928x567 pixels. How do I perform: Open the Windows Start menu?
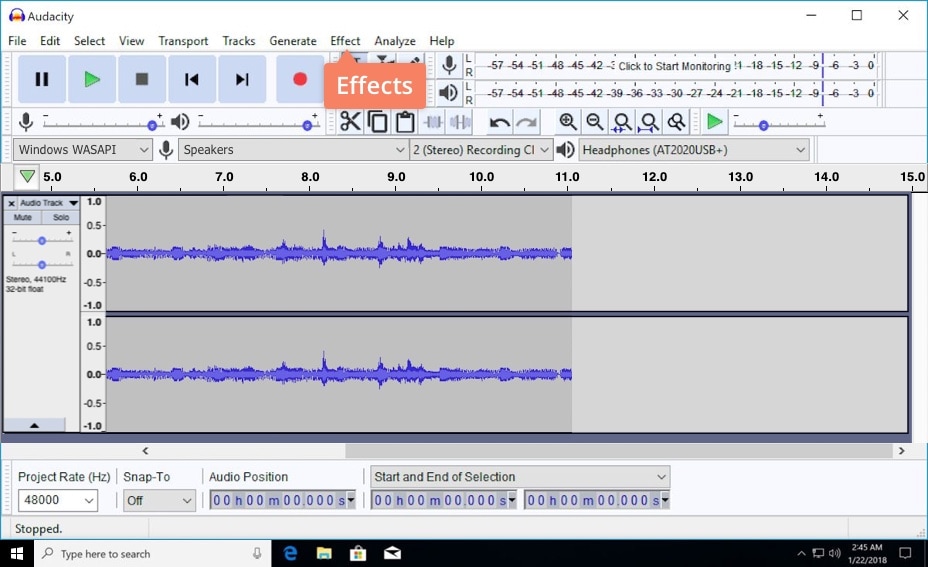click(x=17, y=554)
